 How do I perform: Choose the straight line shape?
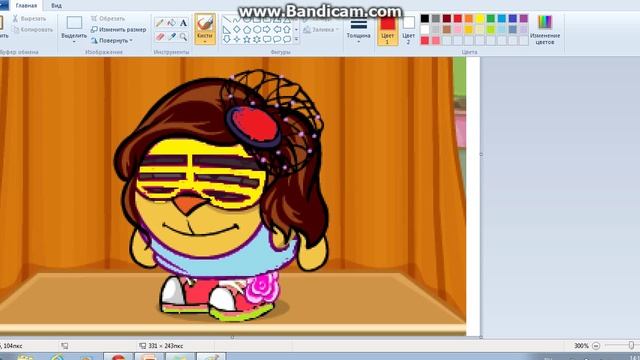[227, 20]
